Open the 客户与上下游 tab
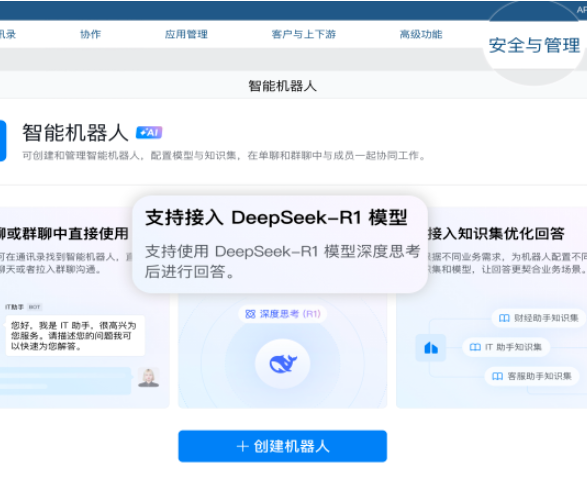Screen dimensions: 587x478 [x=304, y=34]
